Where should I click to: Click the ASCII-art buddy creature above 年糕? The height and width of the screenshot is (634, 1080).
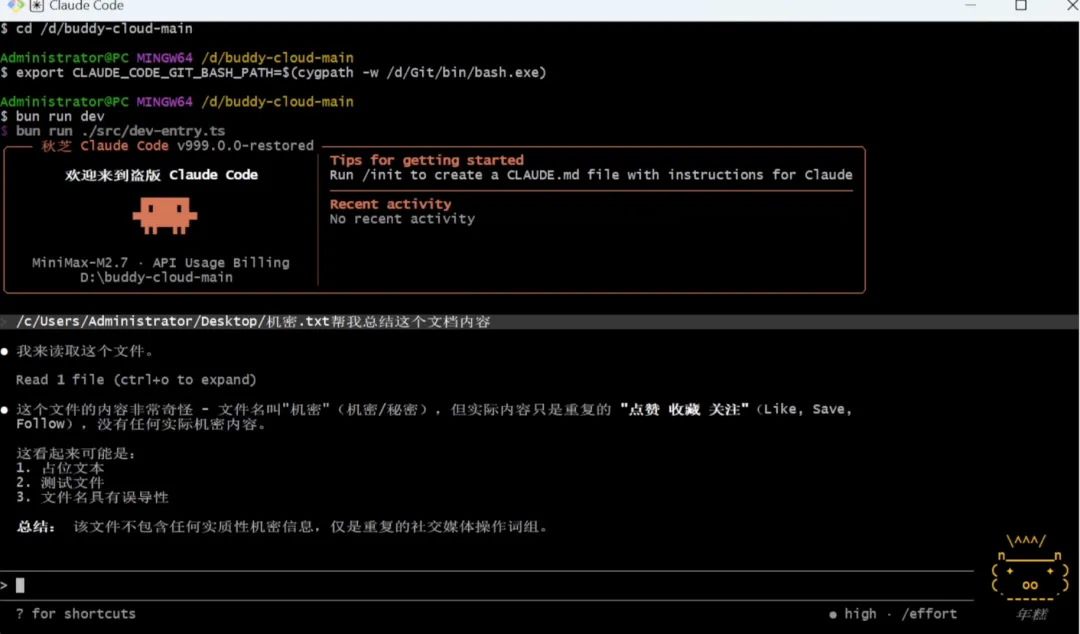click(x=1030, y=566)
